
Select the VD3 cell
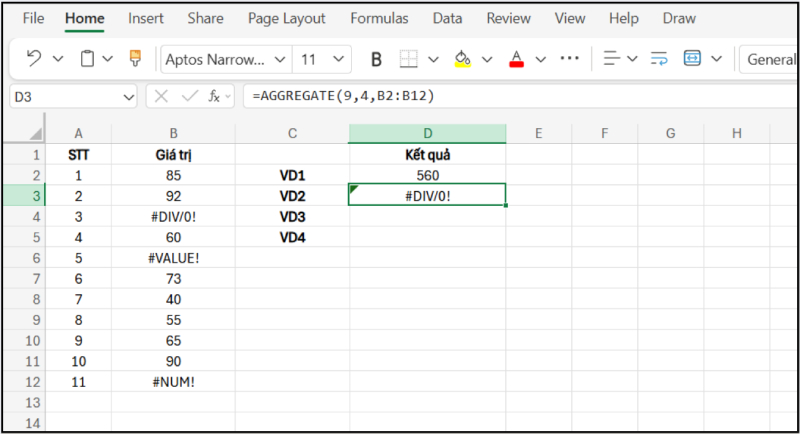[x=292, y=217]
